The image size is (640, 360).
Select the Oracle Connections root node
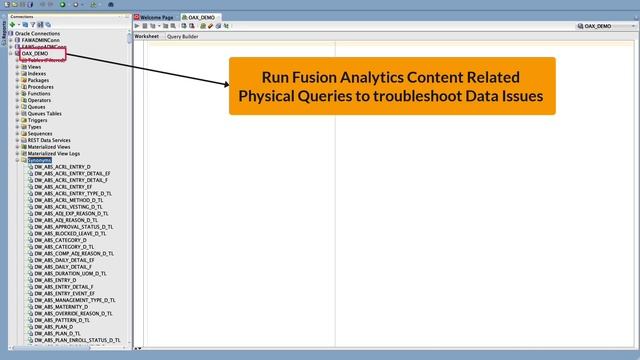(x=37, y=33)
